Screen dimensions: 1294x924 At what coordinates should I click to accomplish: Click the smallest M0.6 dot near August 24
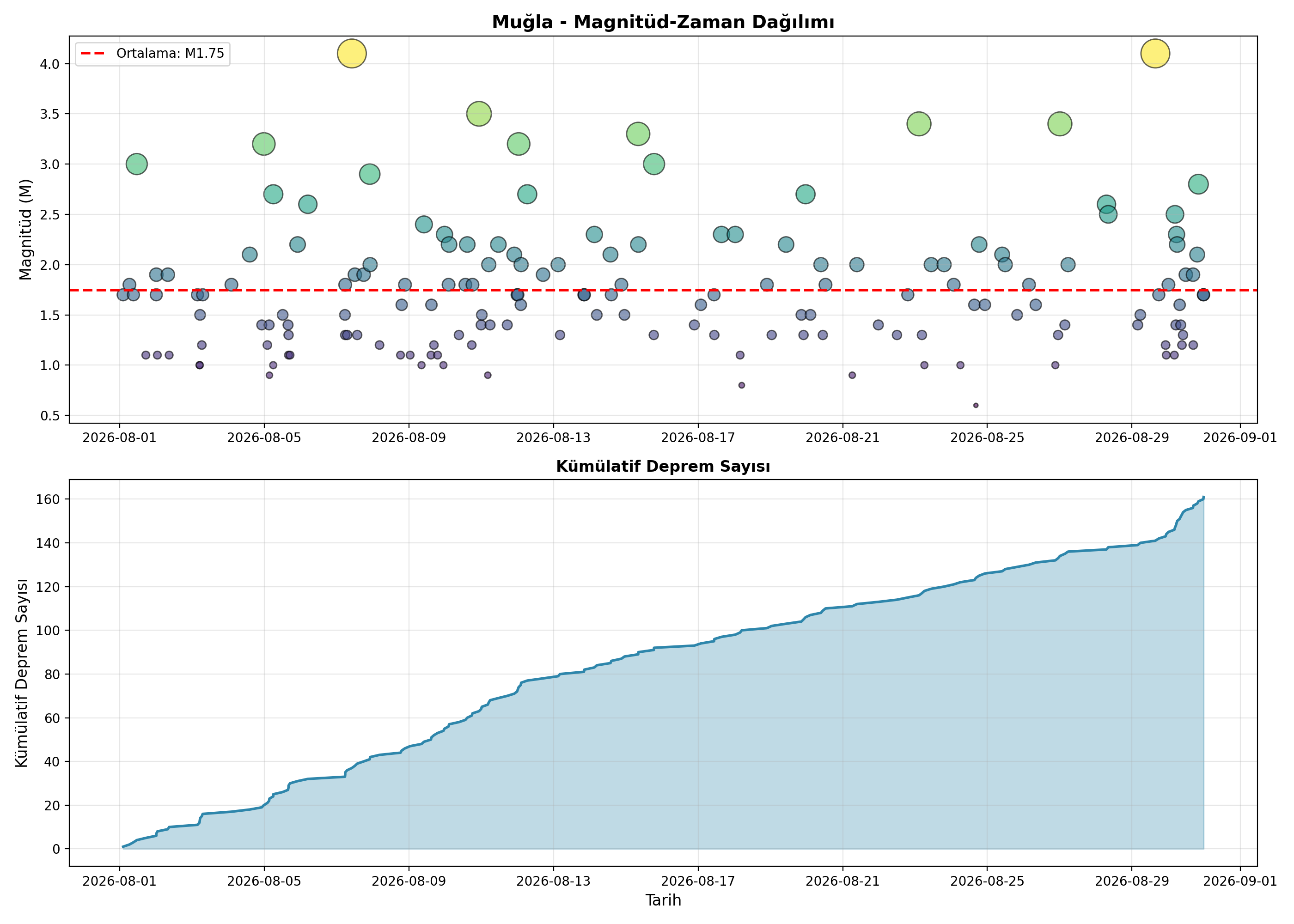[976, 406]
